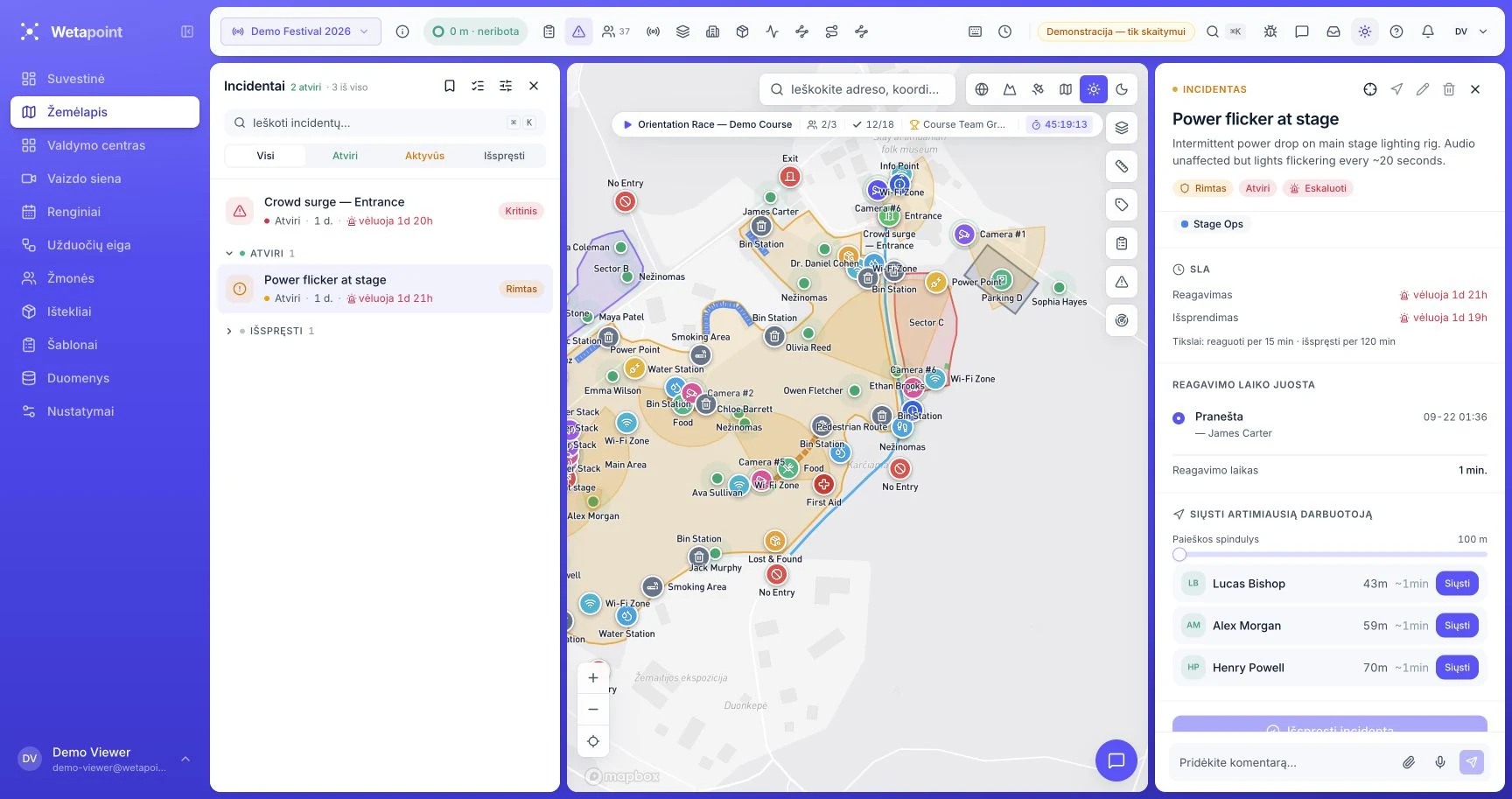Open the 3D box icon in top toolbar

coord(742,32)
